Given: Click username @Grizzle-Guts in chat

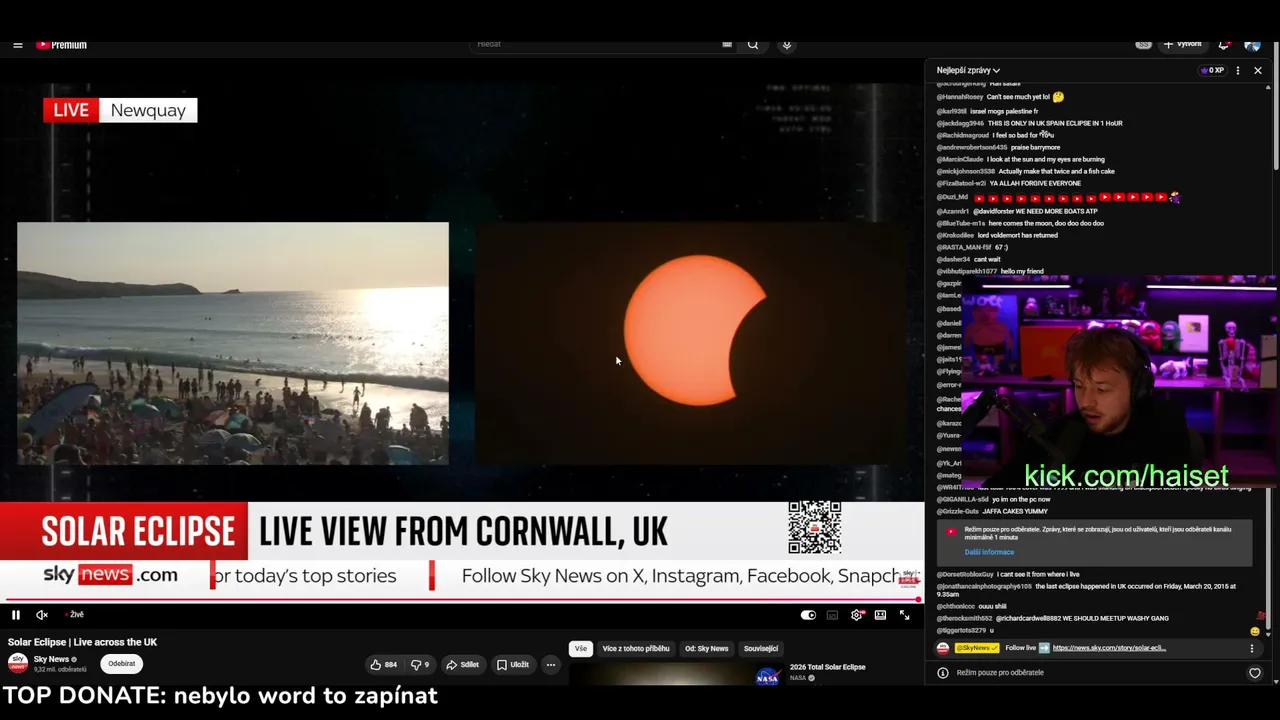Looking at the screenshot, I should [x=958, y=511].
